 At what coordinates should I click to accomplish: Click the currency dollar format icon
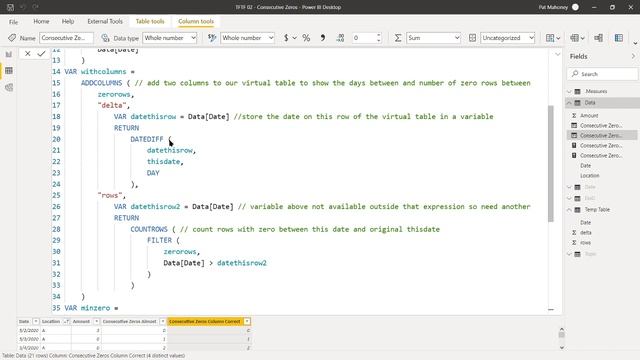pos(286,38)
